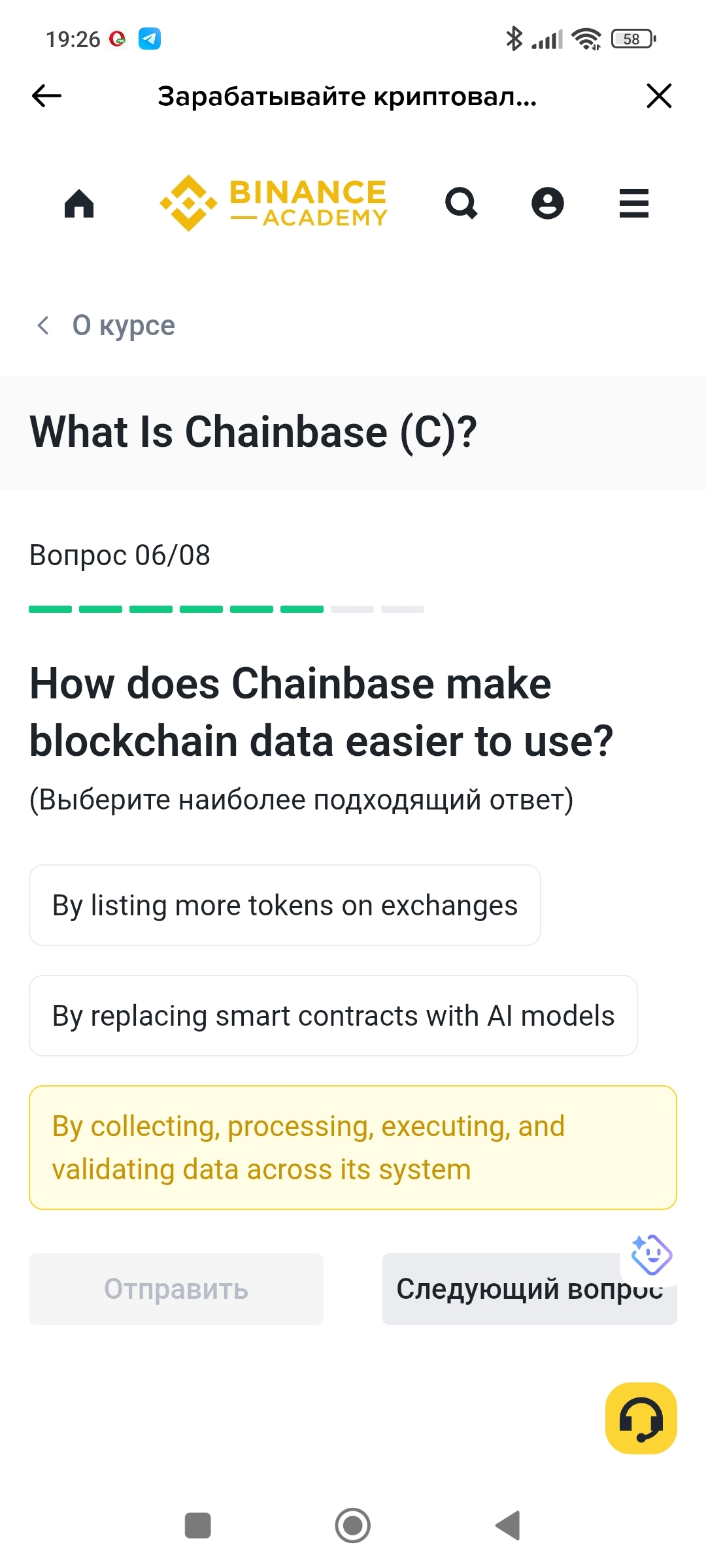The image size is (706, 1568).
Task: Open the AI assistant floating icon
Action: tap(650, 1254)
